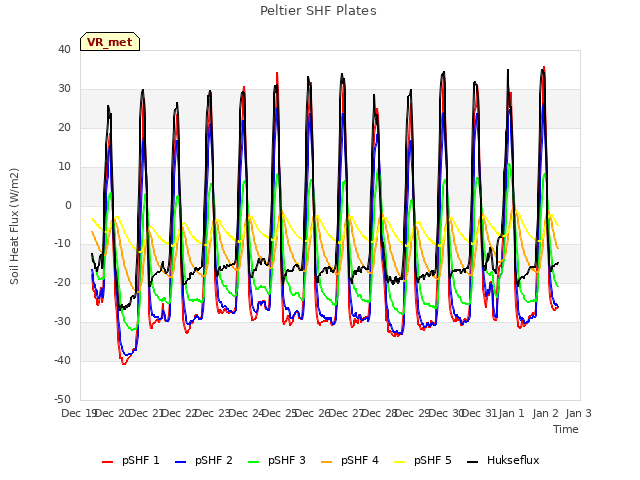
Task: Click the Soil Heat Flux (W/m2) axis label
Action: tap(14, 226)
